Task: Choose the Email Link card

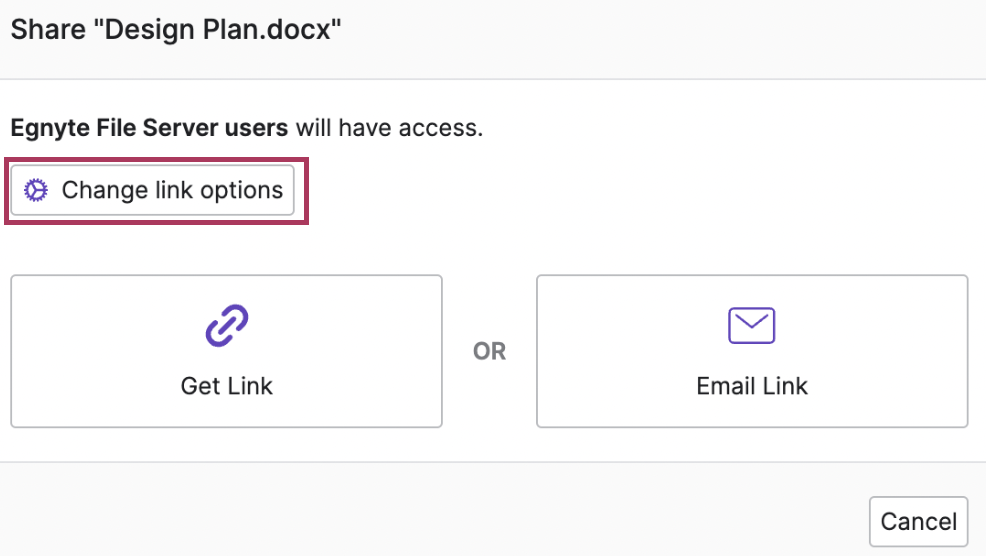Action: coord(752,351)
